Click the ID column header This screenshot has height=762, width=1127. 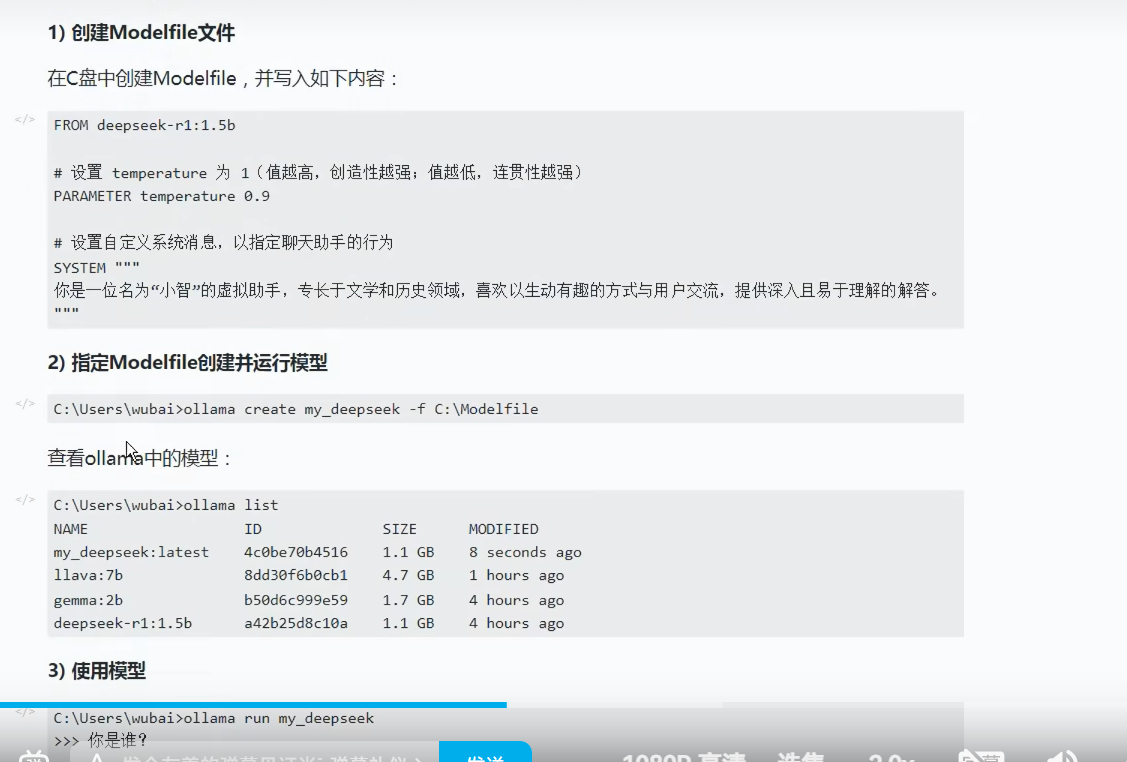click(x=253, y=529)
